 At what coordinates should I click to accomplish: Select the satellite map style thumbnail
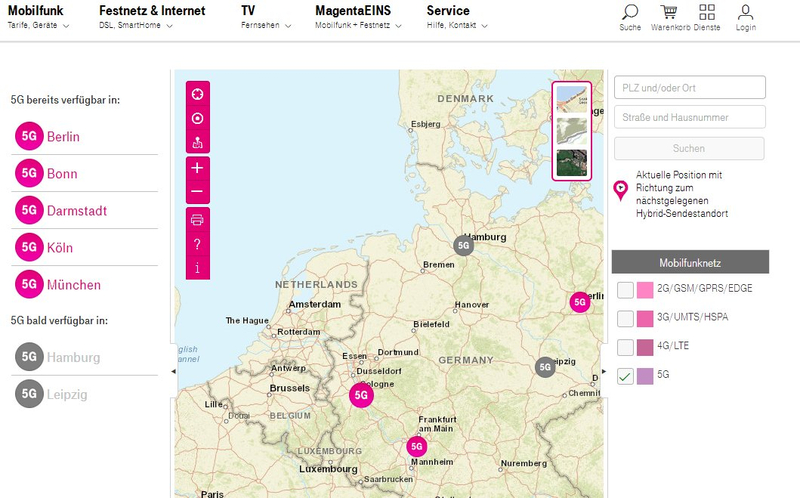pos(571,163)
